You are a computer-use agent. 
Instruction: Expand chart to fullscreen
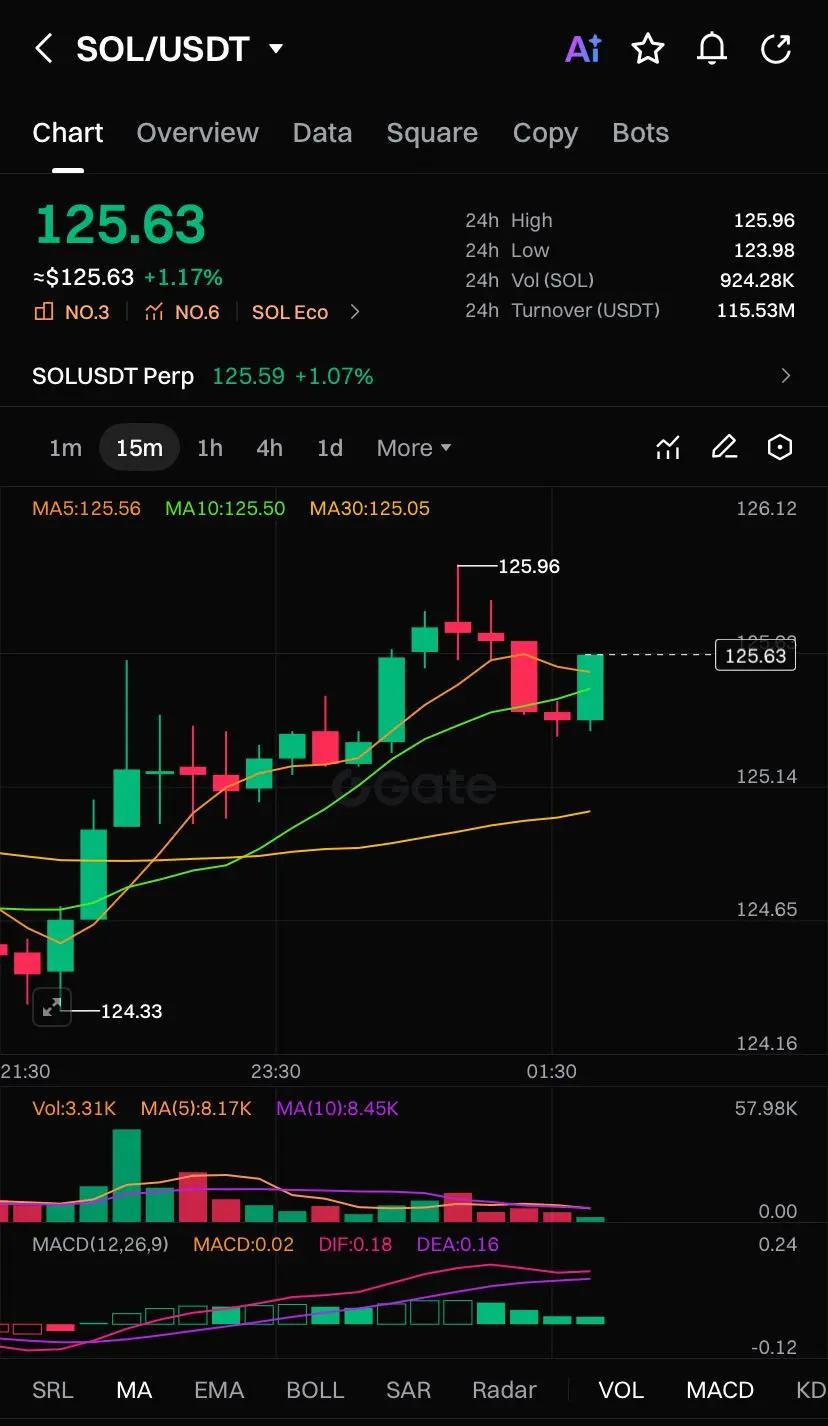point(52,1006)
